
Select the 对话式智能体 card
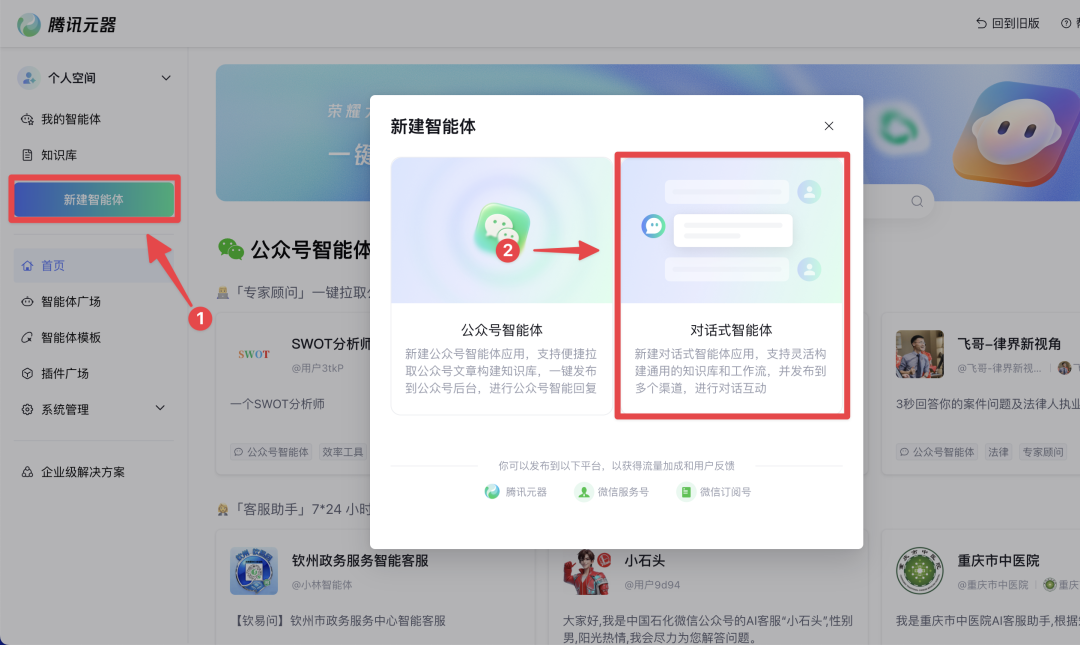point(731,286)
